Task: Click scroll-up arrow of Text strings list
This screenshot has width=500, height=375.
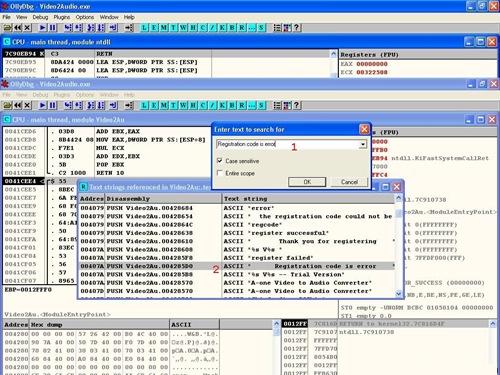Action: point(398,199)
